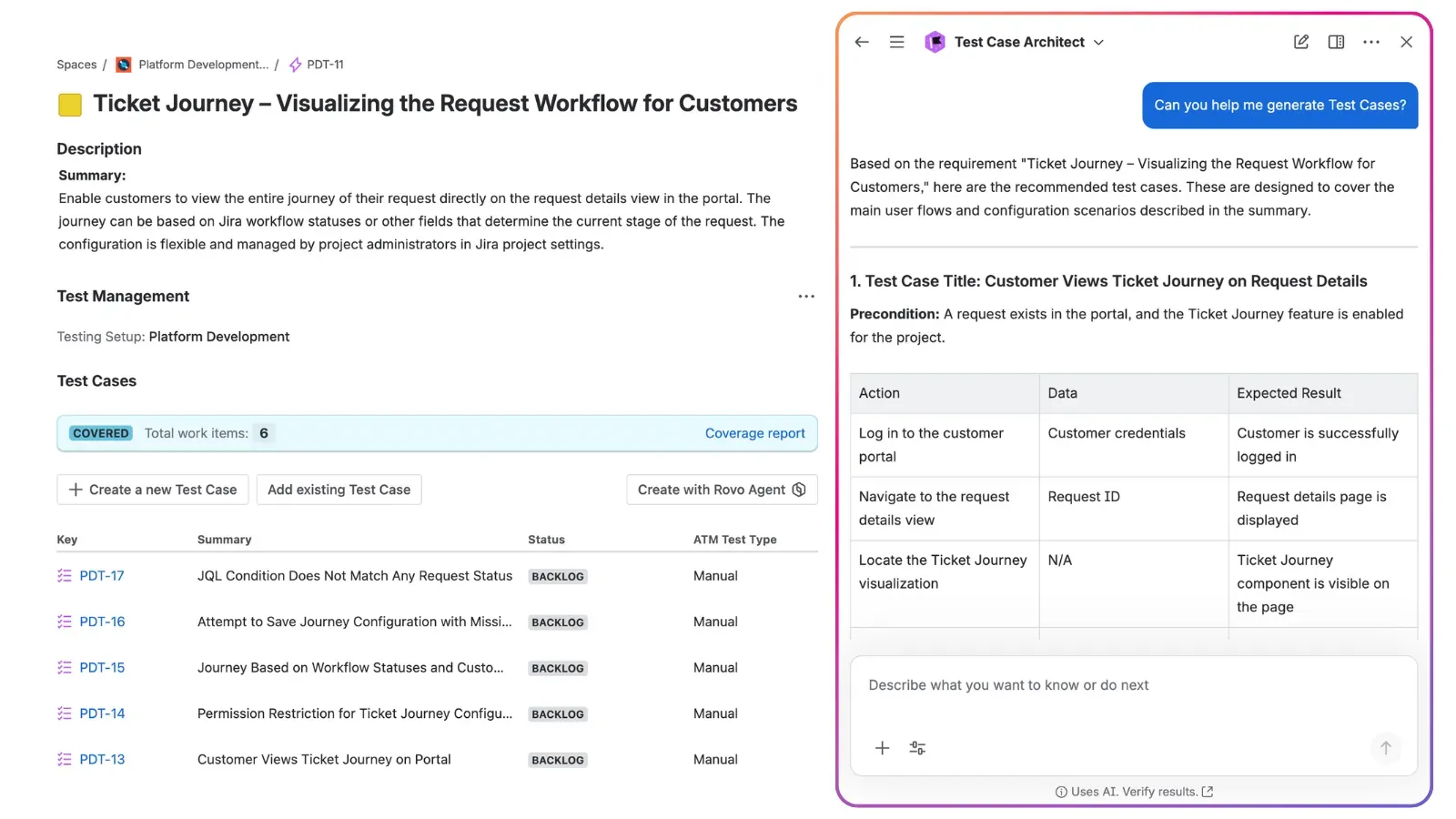Click the sidebar layout icon in the chat header
Image resolution: width=1456 pixels, height=819 pixels.
[1335, 42]
